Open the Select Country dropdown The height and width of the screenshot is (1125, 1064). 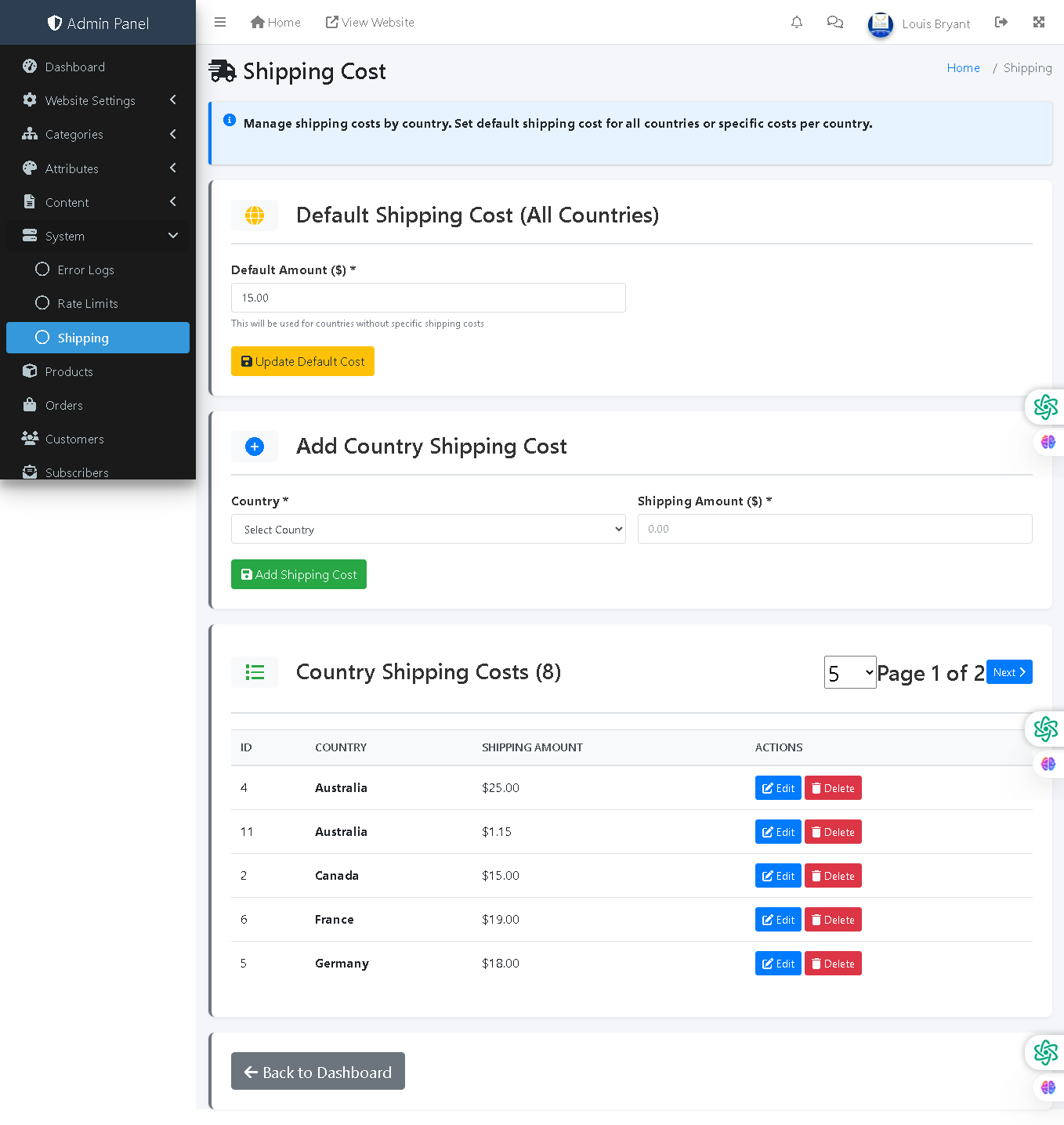(x=428, y=530)
